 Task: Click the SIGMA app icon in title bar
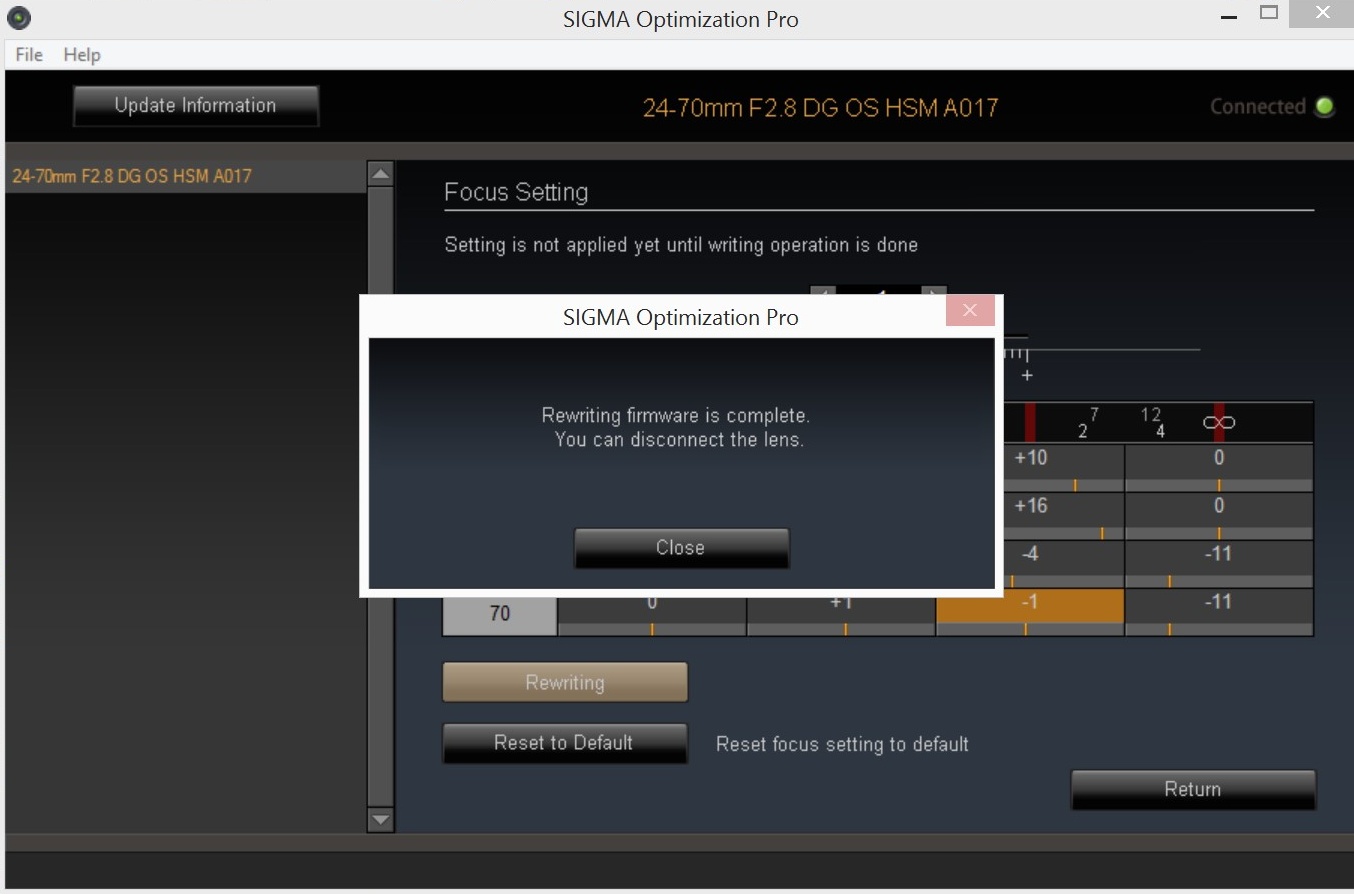point(18,18)
